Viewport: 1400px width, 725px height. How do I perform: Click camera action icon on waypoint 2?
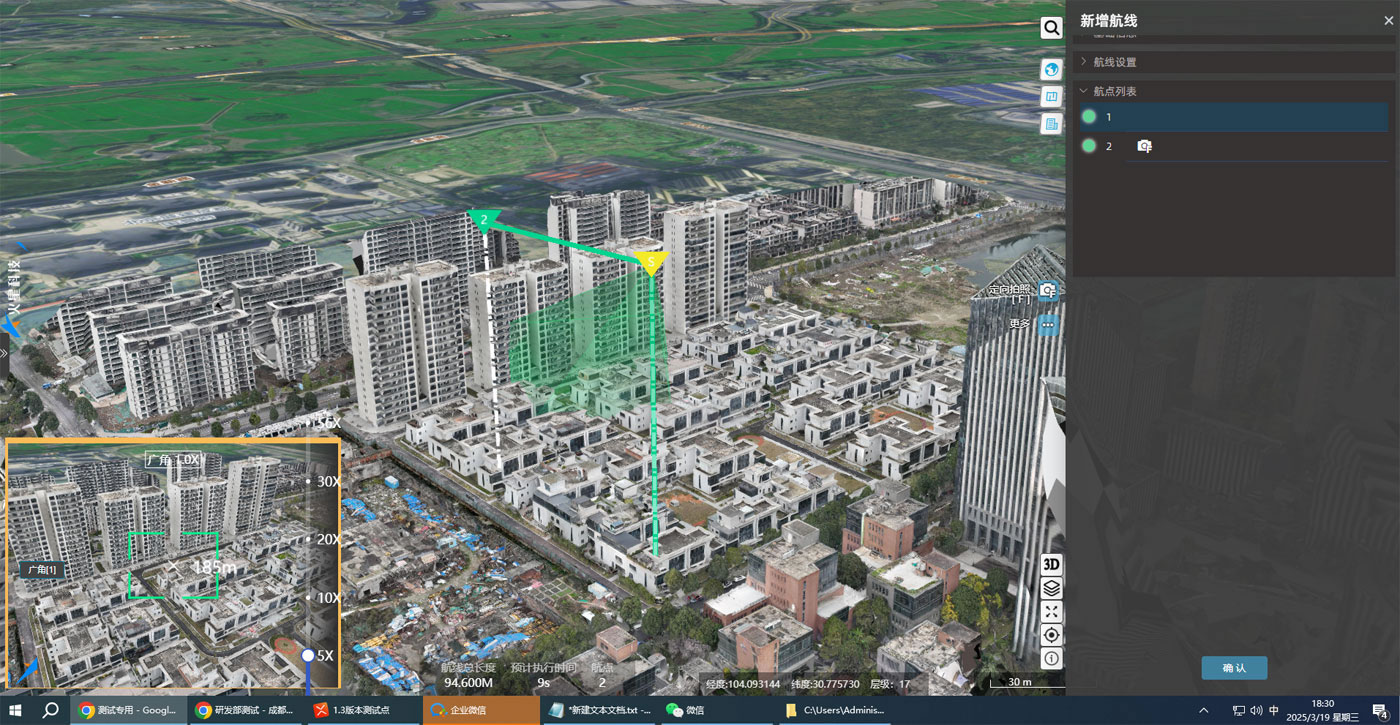coord(1144,147)
